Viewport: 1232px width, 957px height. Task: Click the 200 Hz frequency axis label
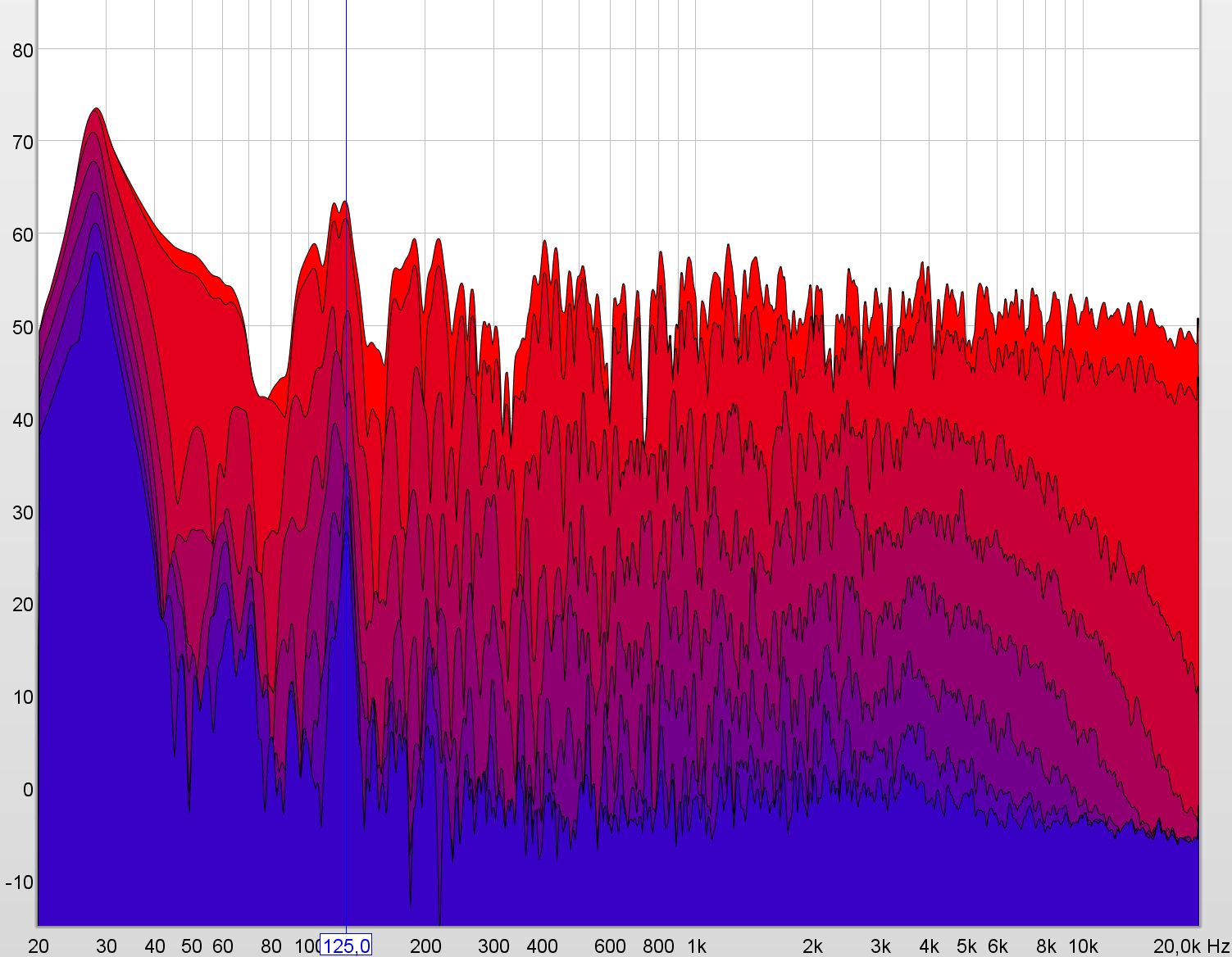point(425,946)
